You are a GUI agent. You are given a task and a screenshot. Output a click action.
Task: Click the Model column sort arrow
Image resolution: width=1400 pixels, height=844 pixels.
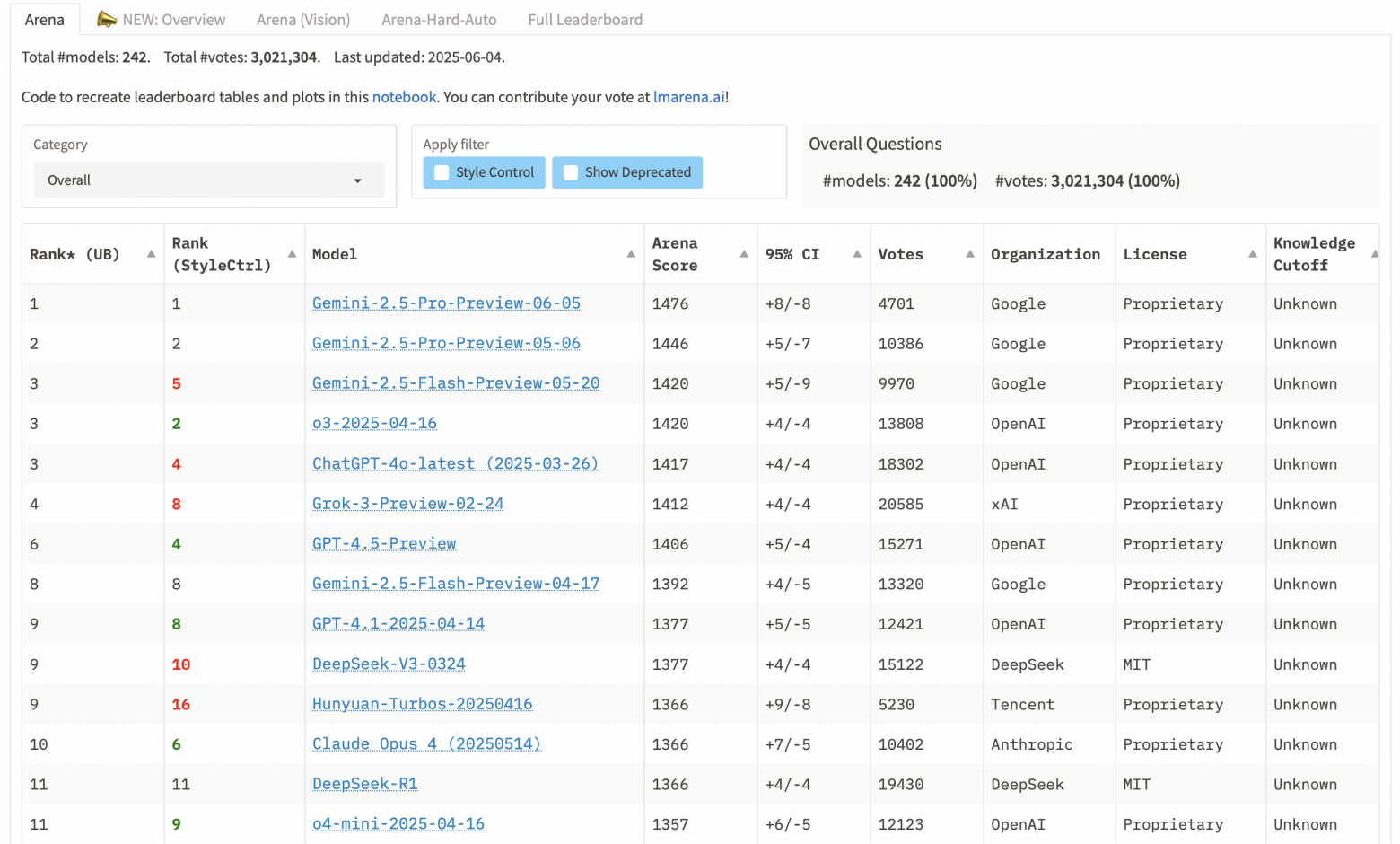pos(631,254)
